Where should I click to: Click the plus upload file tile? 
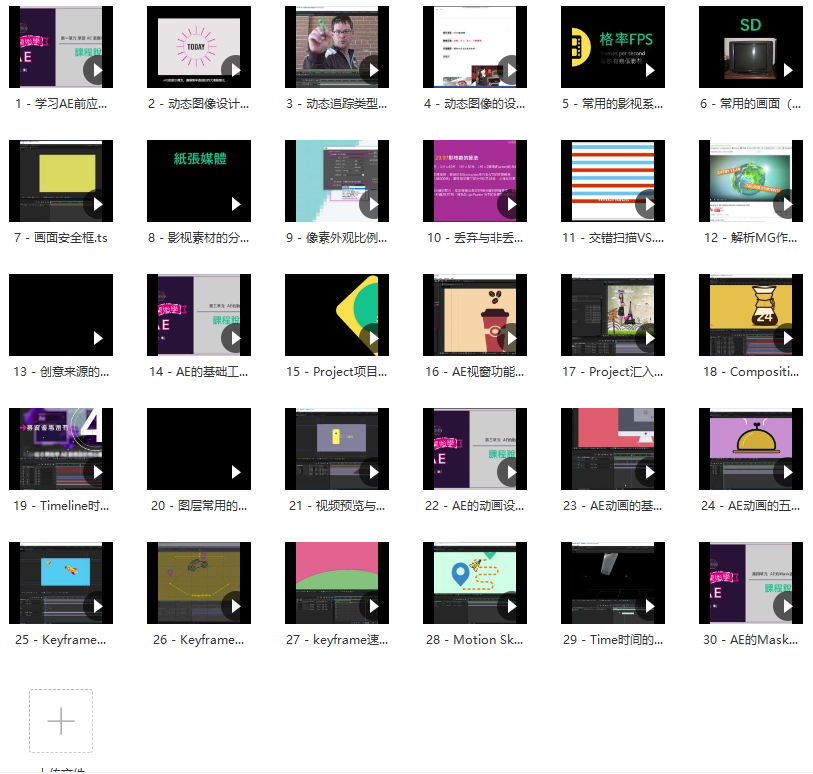61,721
